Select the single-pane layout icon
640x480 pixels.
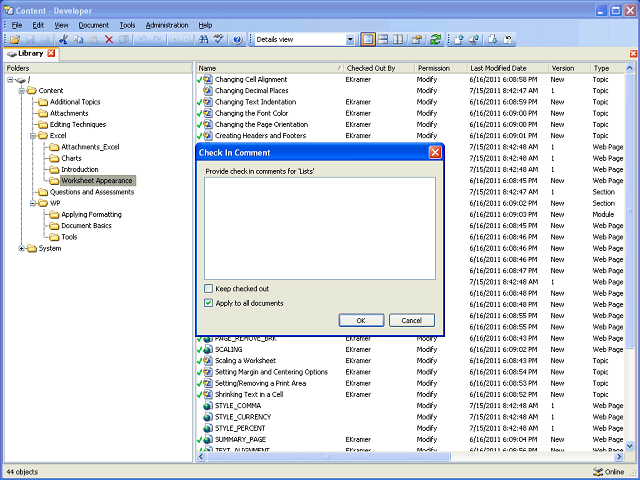[368, 40]
